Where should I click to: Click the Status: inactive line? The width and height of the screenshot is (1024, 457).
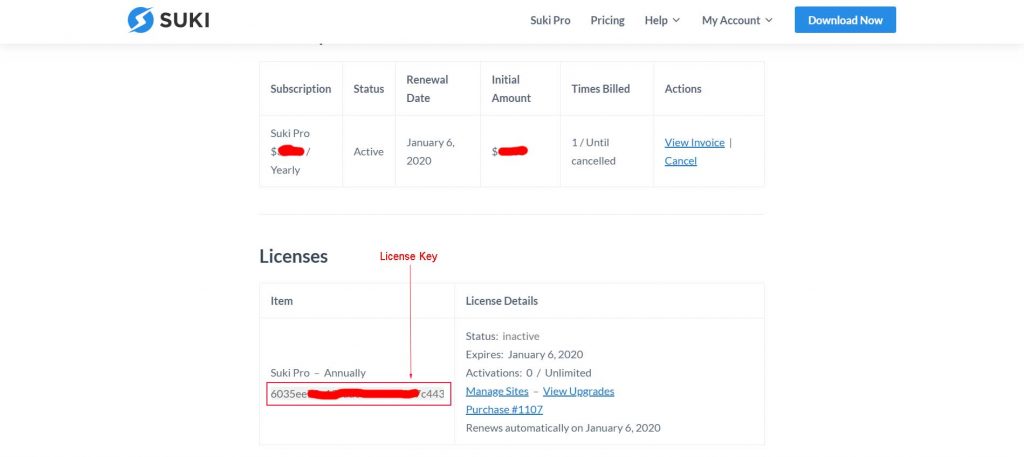coord(502,336)
